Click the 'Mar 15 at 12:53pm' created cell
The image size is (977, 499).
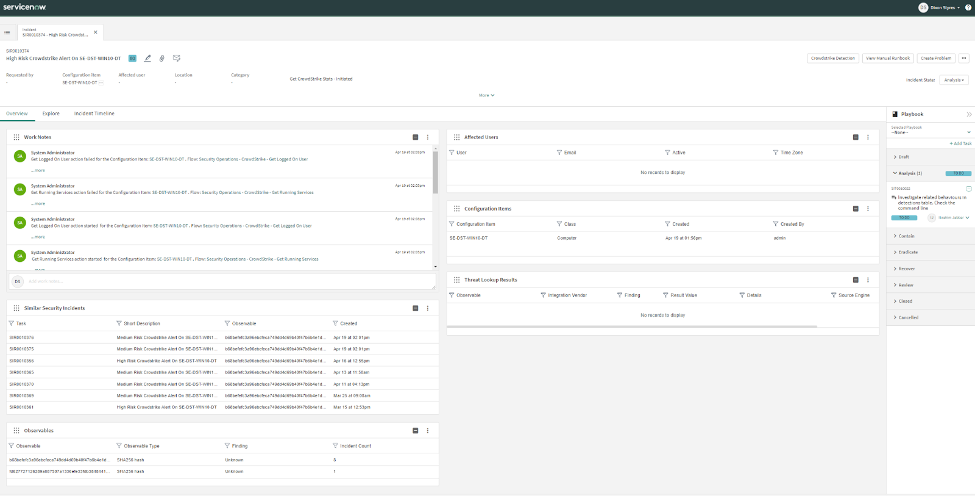click(x=352, y=407)
